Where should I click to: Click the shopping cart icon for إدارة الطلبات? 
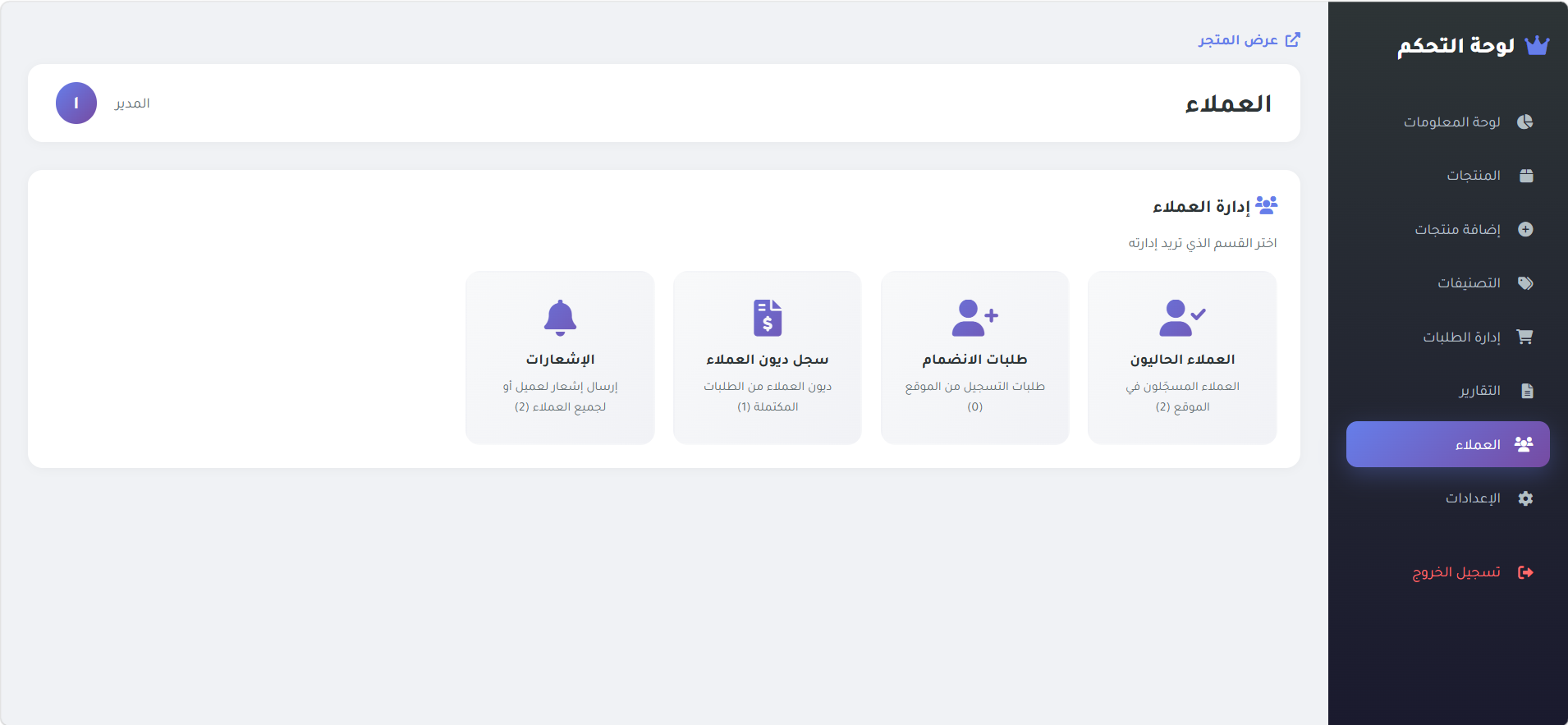[1524, 337]
